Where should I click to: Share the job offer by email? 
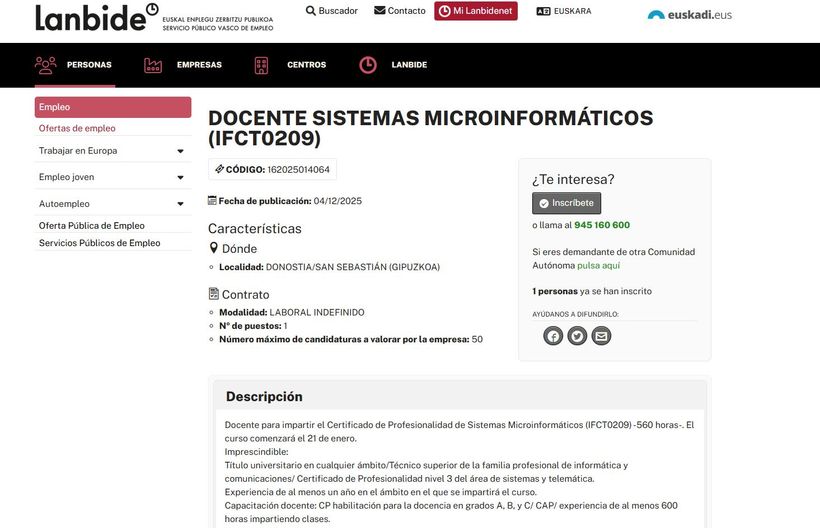601,336
